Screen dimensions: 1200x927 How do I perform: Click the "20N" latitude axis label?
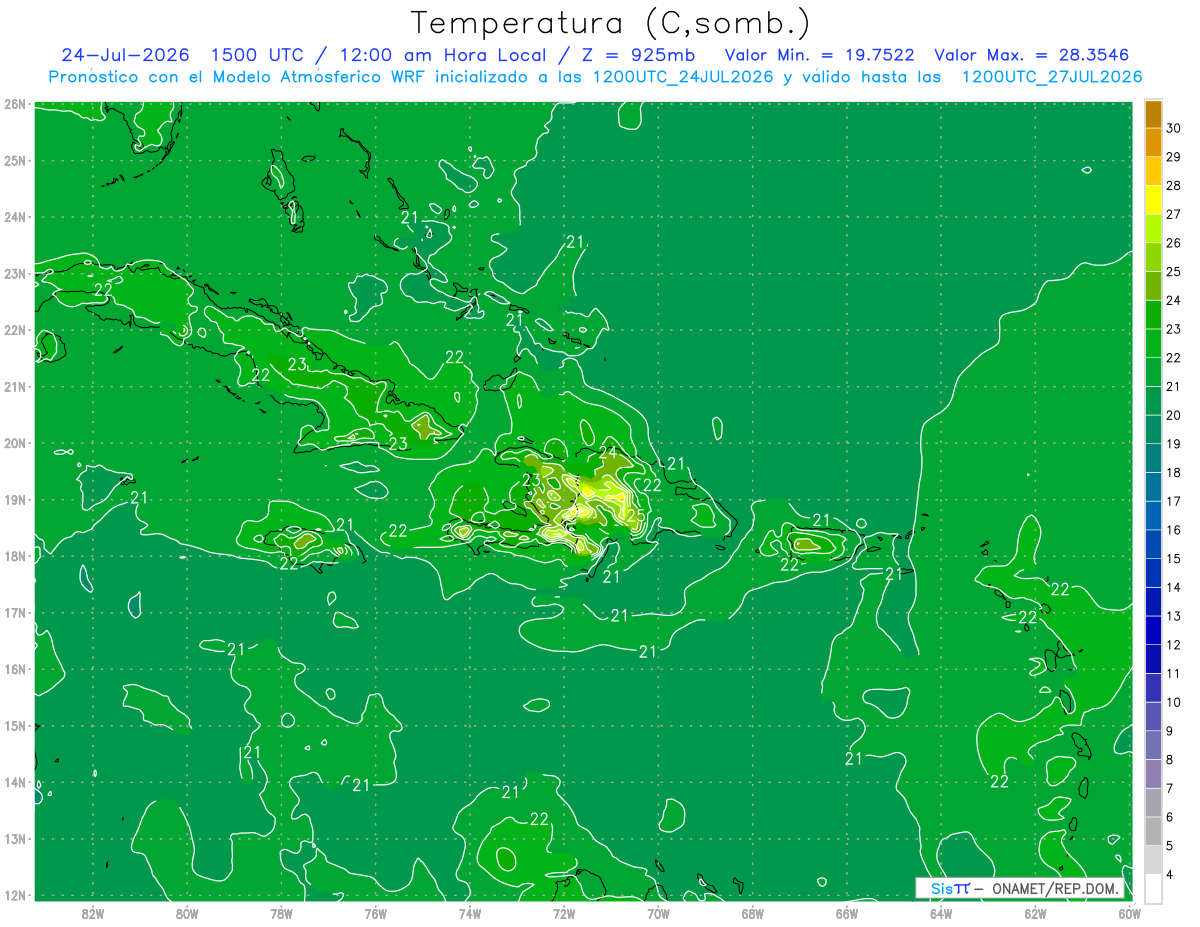(14, 443)
